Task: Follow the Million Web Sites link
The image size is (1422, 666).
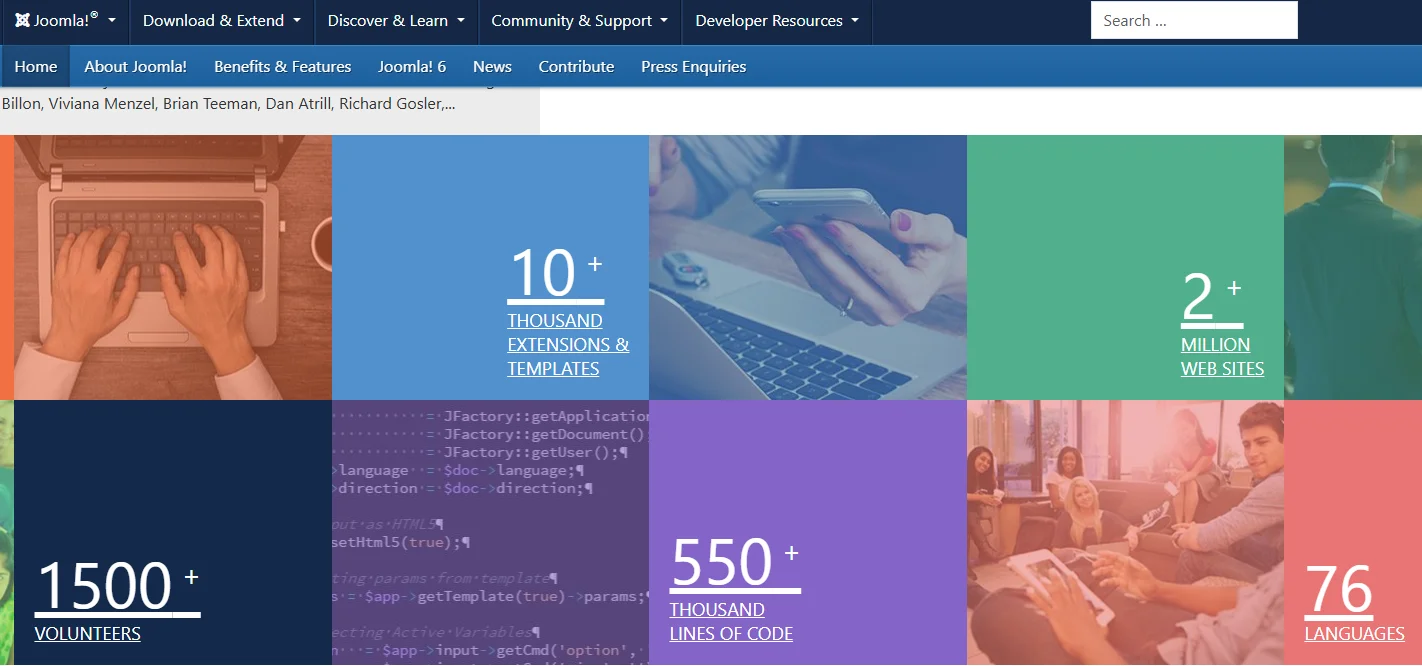Action: point(1223,356)
